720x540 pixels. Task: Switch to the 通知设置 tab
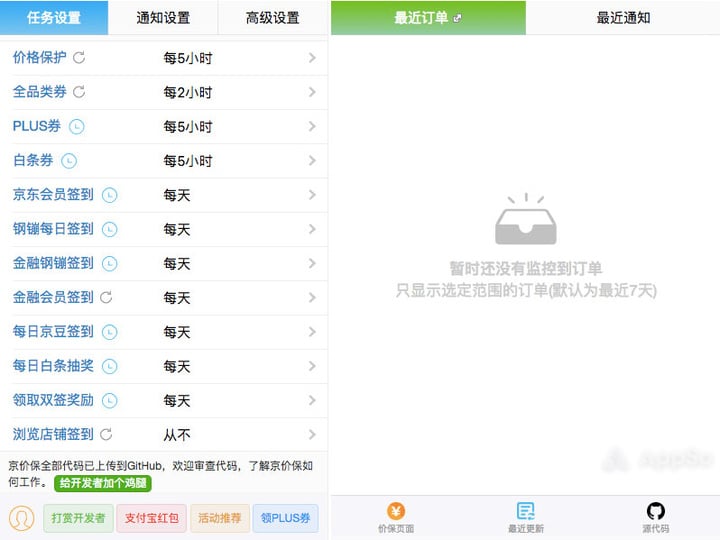pos(163,17)
